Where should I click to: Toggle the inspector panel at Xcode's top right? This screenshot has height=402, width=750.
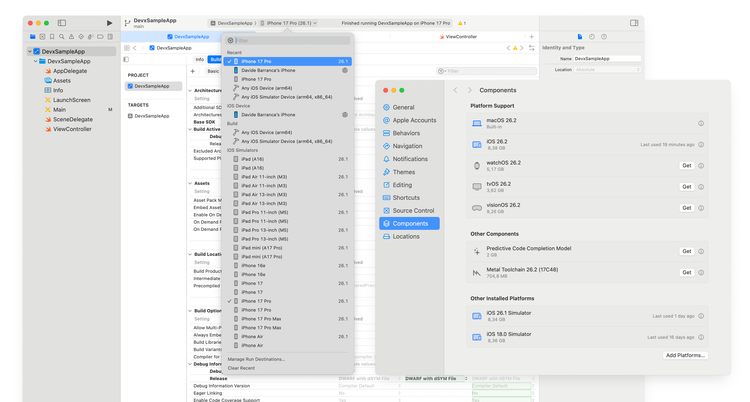pos(634,23)
